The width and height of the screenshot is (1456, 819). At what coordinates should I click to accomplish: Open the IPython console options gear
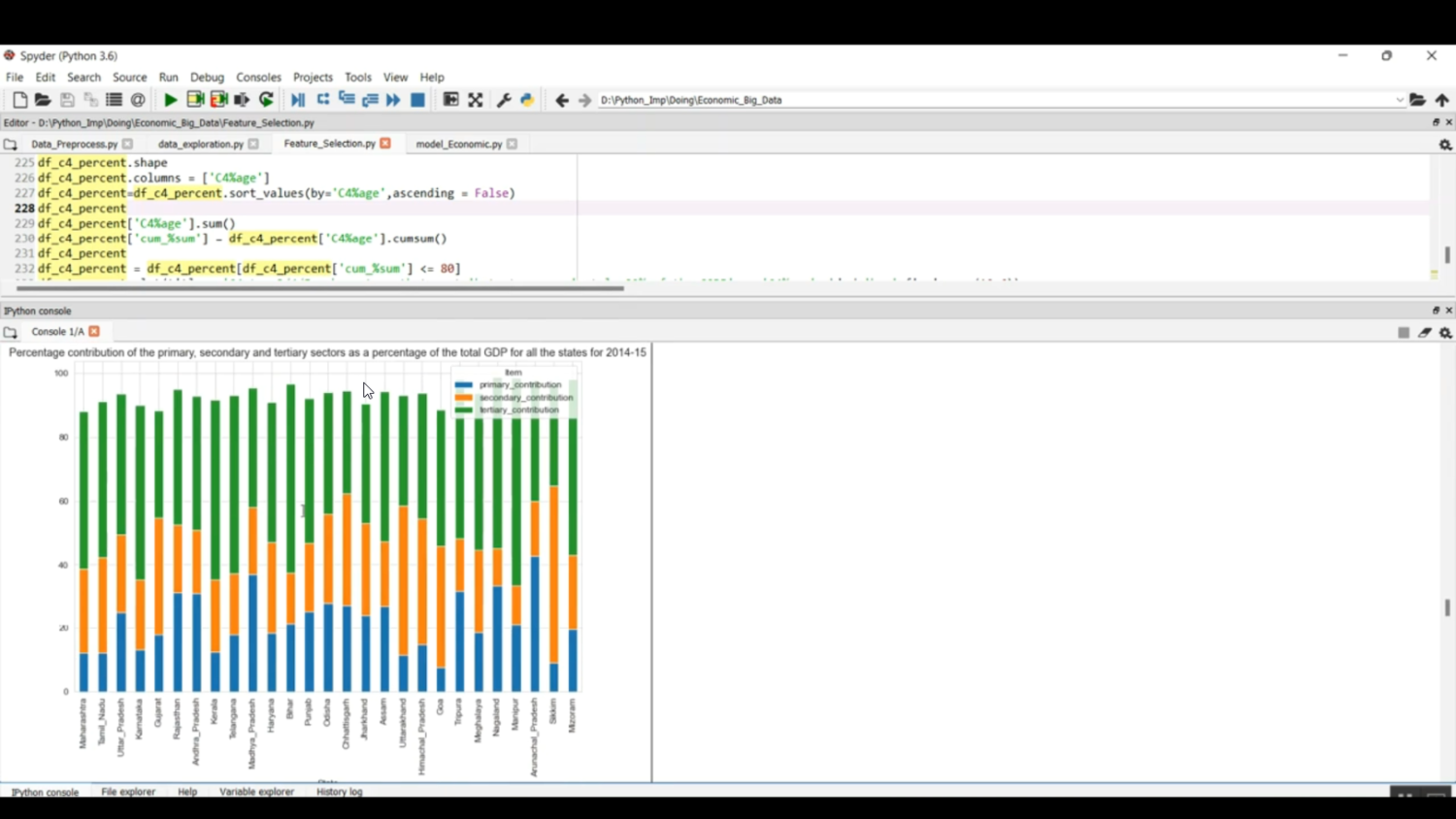click(x=1445, y=333)
